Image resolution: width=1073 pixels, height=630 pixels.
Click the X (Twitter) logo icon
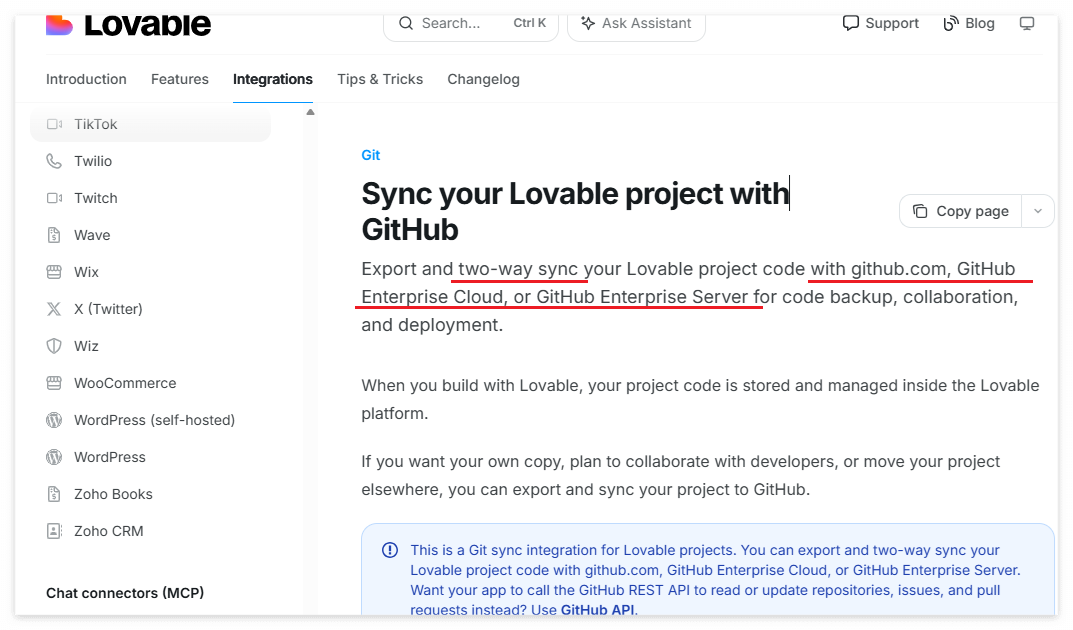tap(54, 309)
